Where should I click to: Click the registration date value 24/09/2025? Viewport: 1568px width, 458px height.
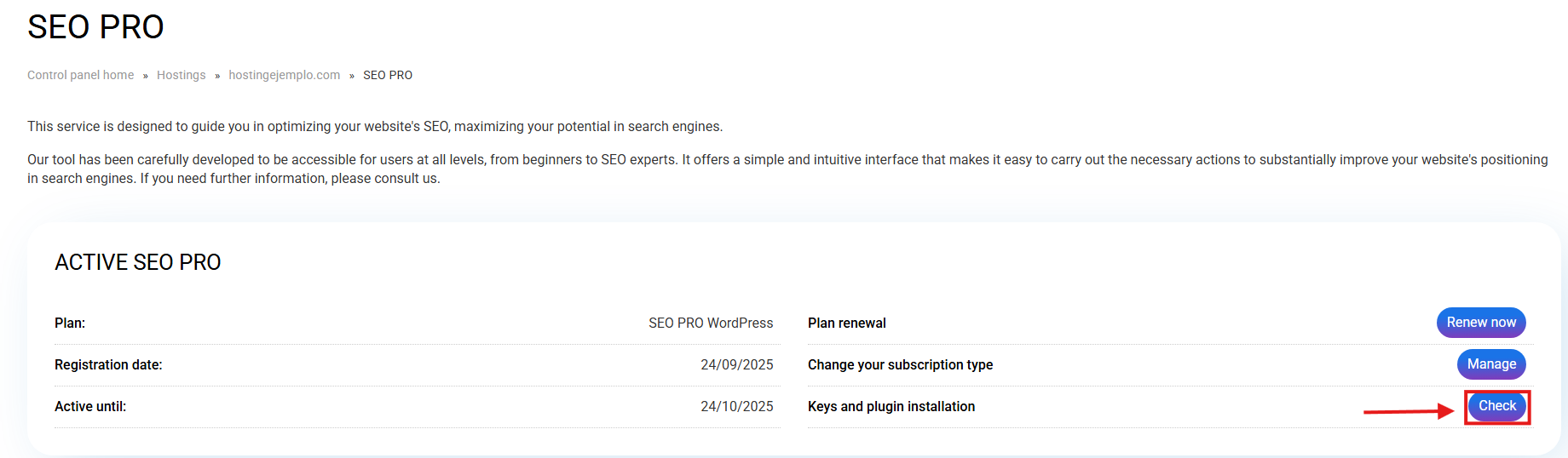pyautogui.click(x=736, y=365)
